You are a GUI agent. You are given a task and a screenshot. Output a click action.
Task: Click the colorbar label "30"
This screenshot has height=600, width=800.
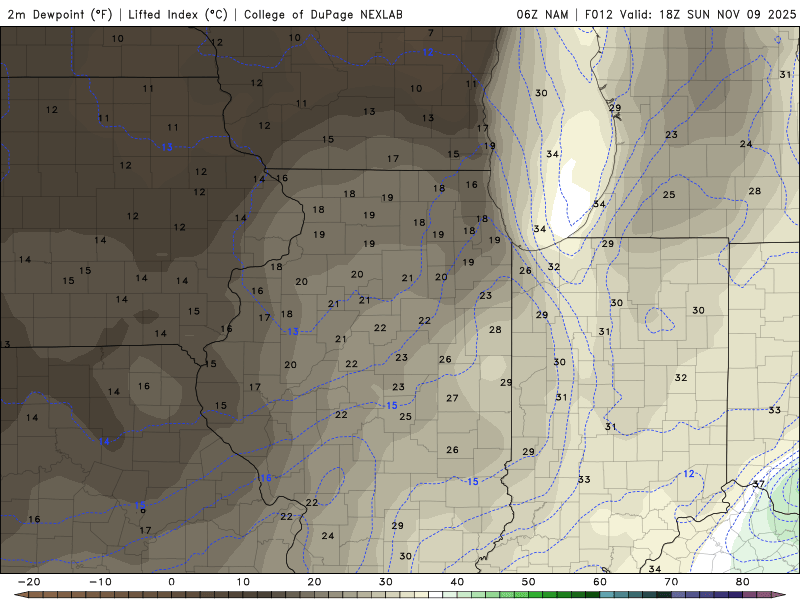[x=386, y=582]
